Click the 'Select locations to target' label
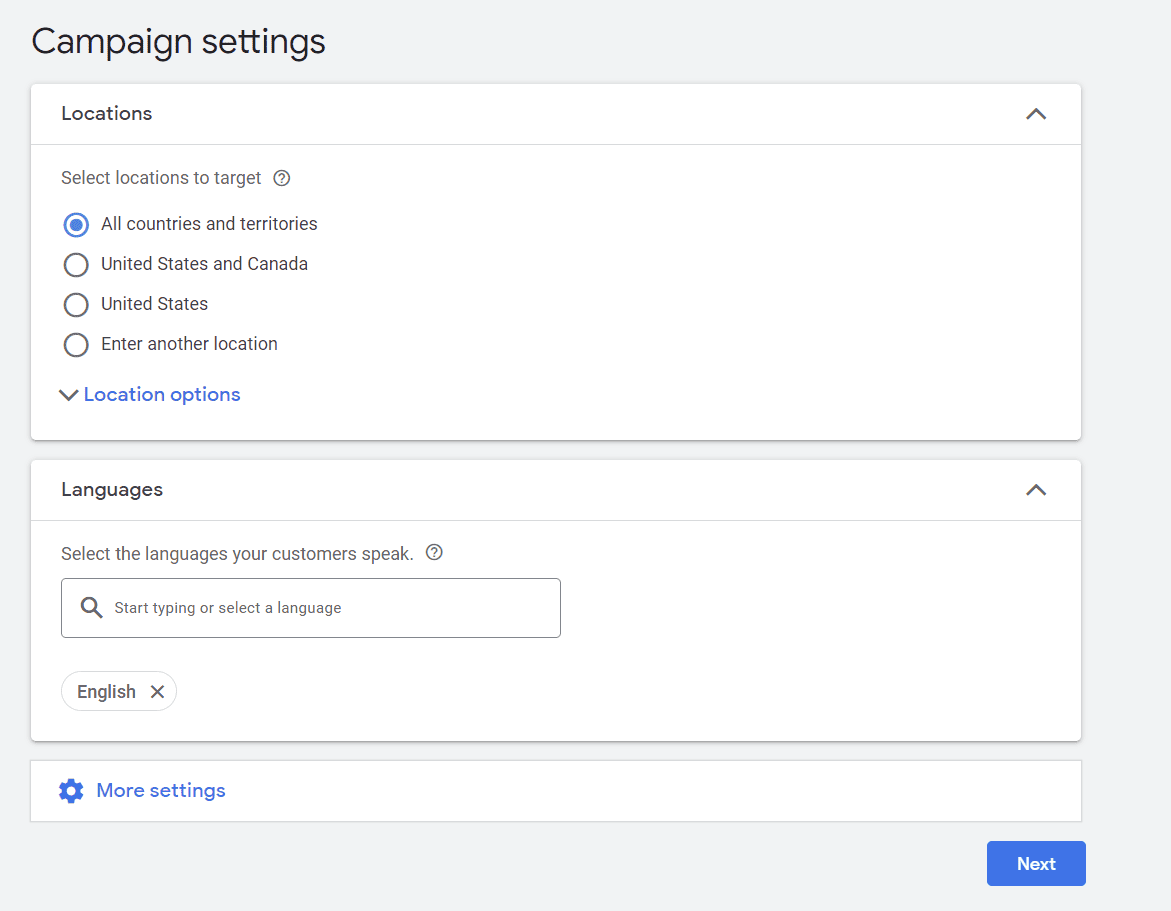 161,178
